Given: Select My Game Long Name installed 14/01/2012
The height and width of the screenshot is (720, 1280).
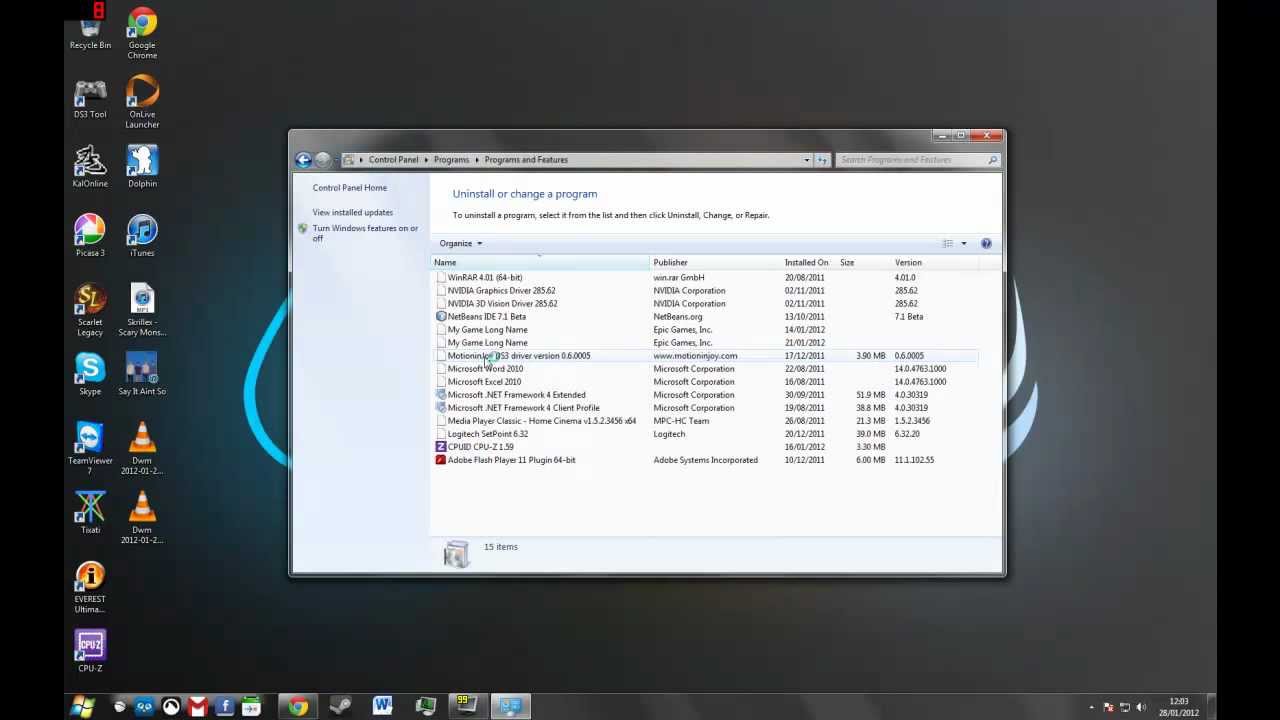Looking at the screenshot, I should (x=706, y=329).
